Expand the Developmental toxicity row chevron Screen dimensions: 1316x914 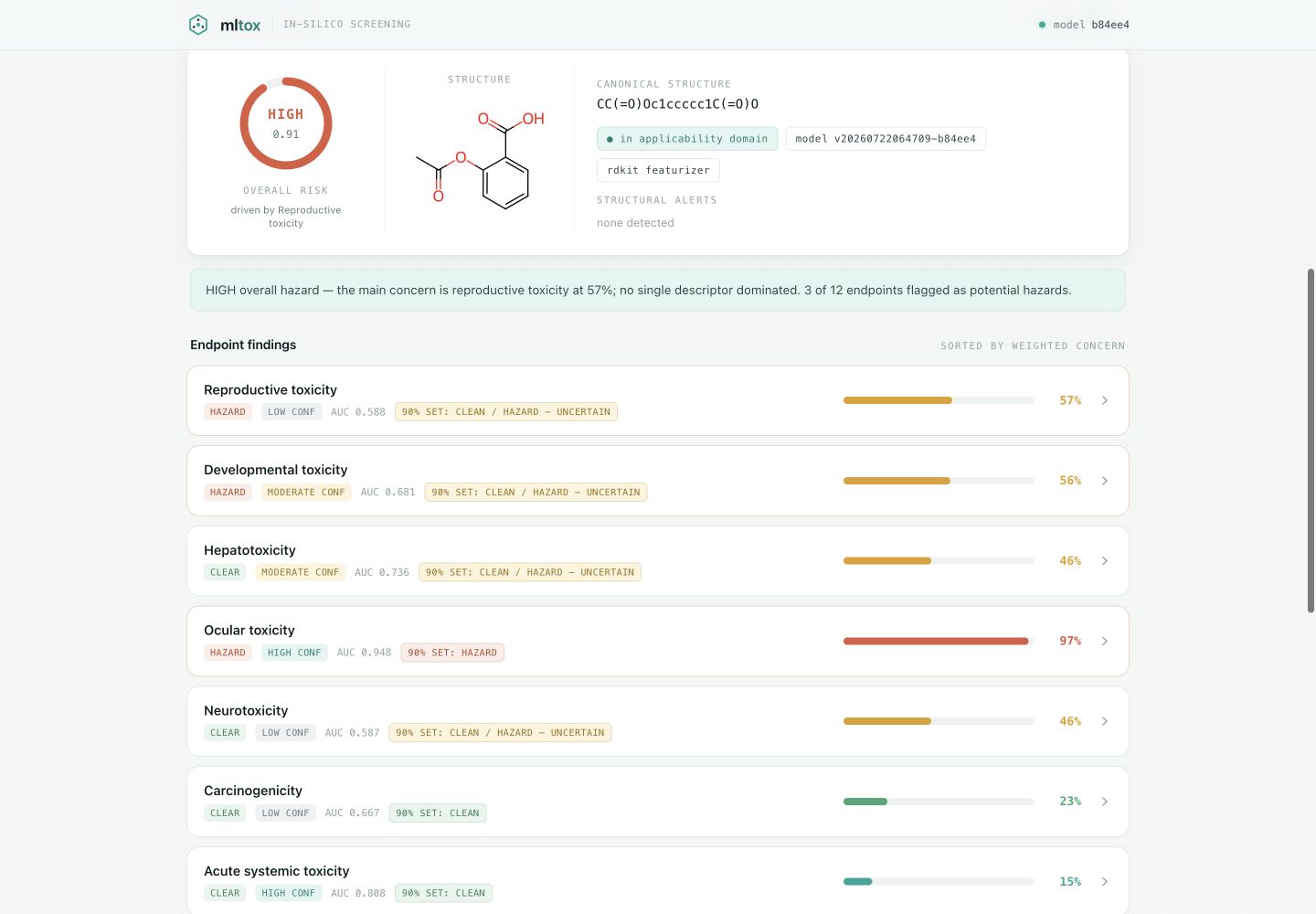coord(1105,481)
